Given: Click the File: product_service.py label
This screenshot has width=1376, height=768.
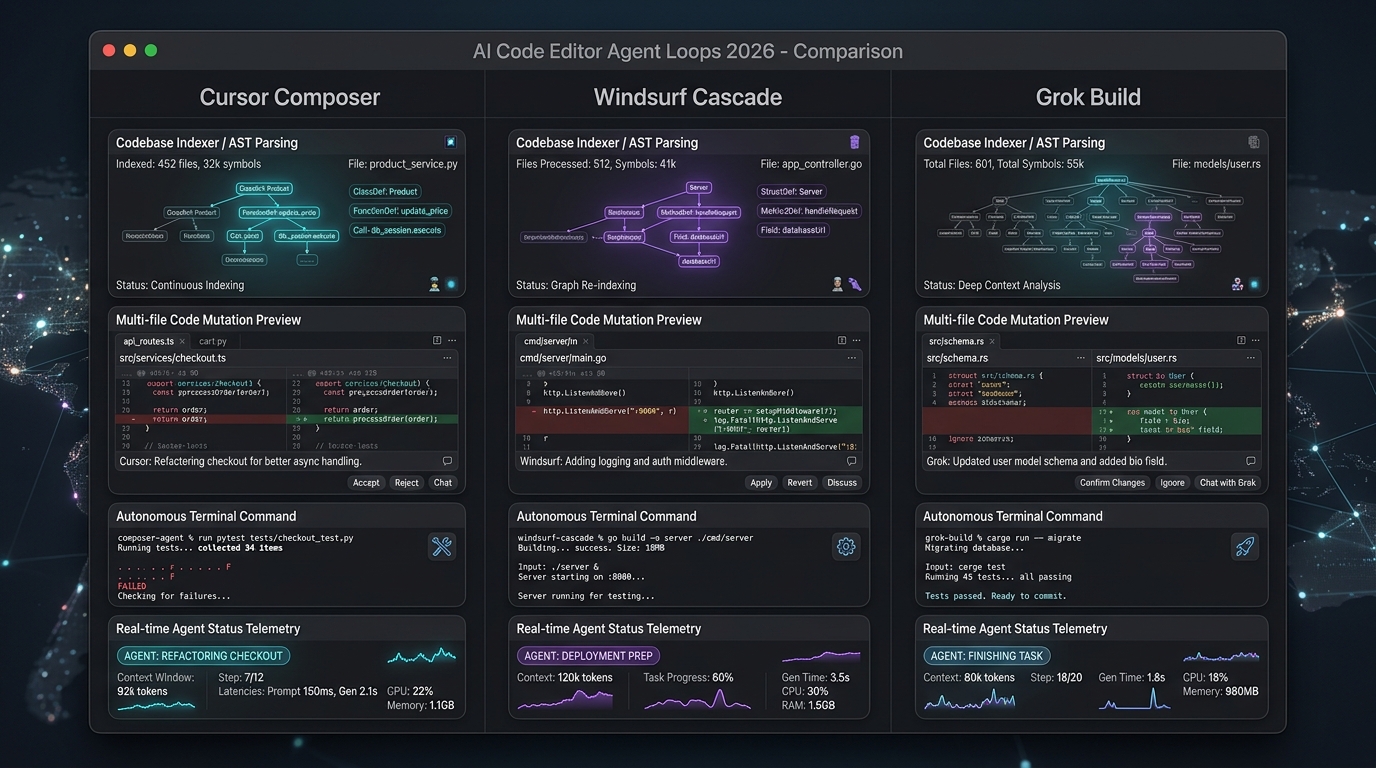Looking at the screenshot, I should click(x=403, y=164).
